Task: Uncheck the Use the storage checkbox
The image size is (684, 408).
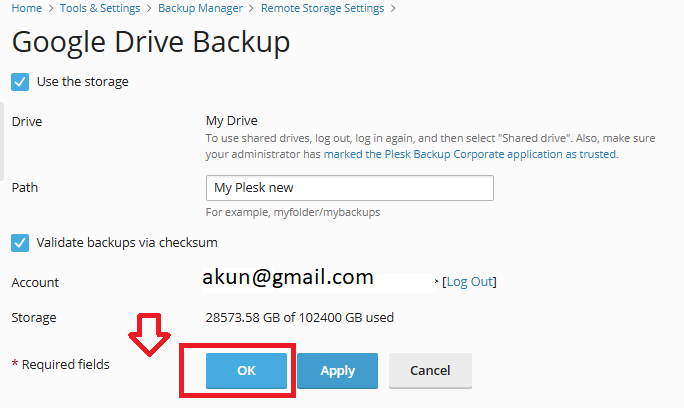Action: point(20,81)
